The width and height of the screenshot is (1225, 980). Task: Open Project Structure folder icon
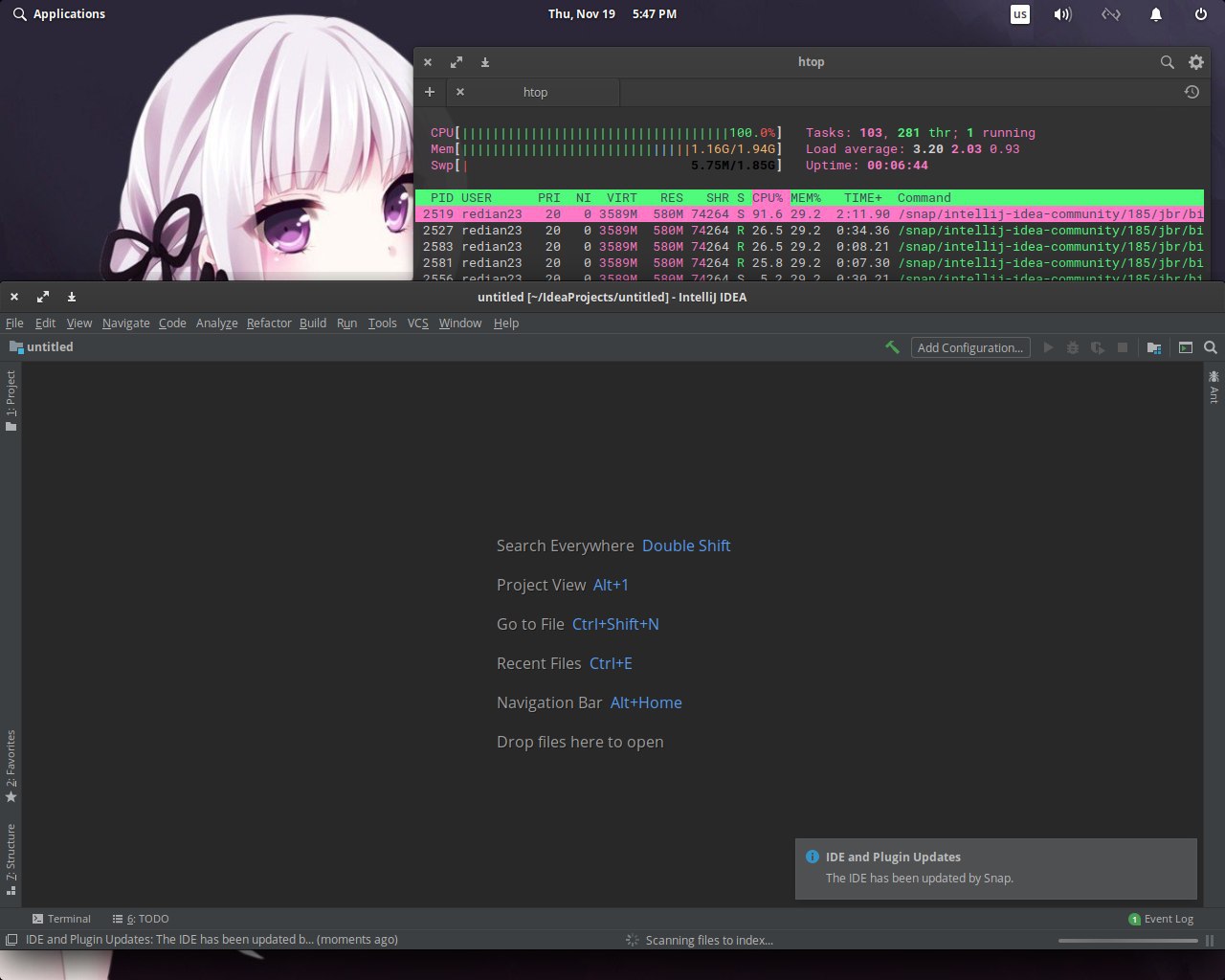pyautogui.click(x=1154, y=347)
